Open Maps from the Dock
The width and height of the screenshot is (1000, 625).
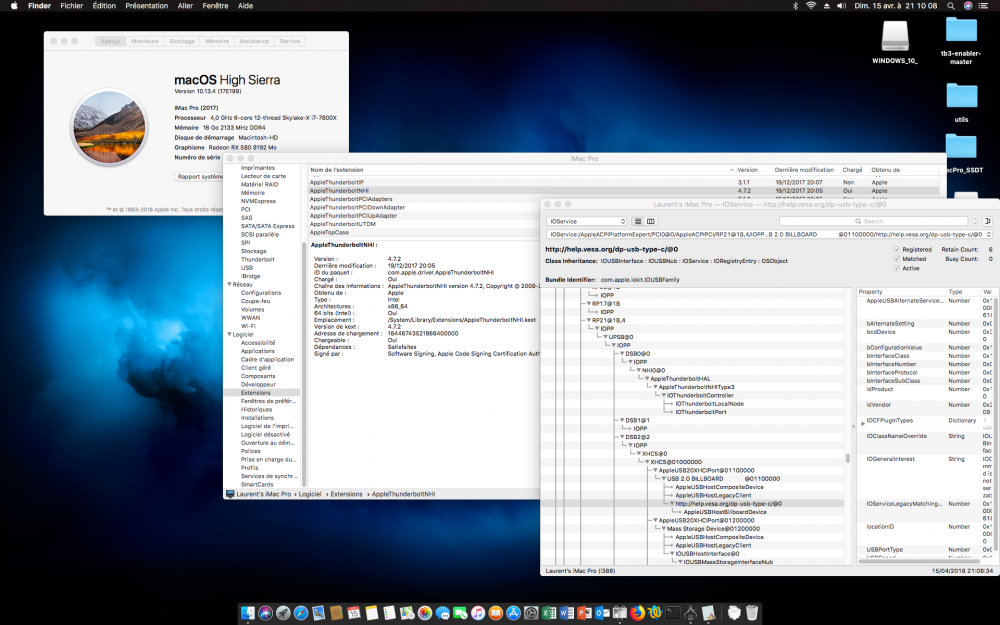point(407,614)
